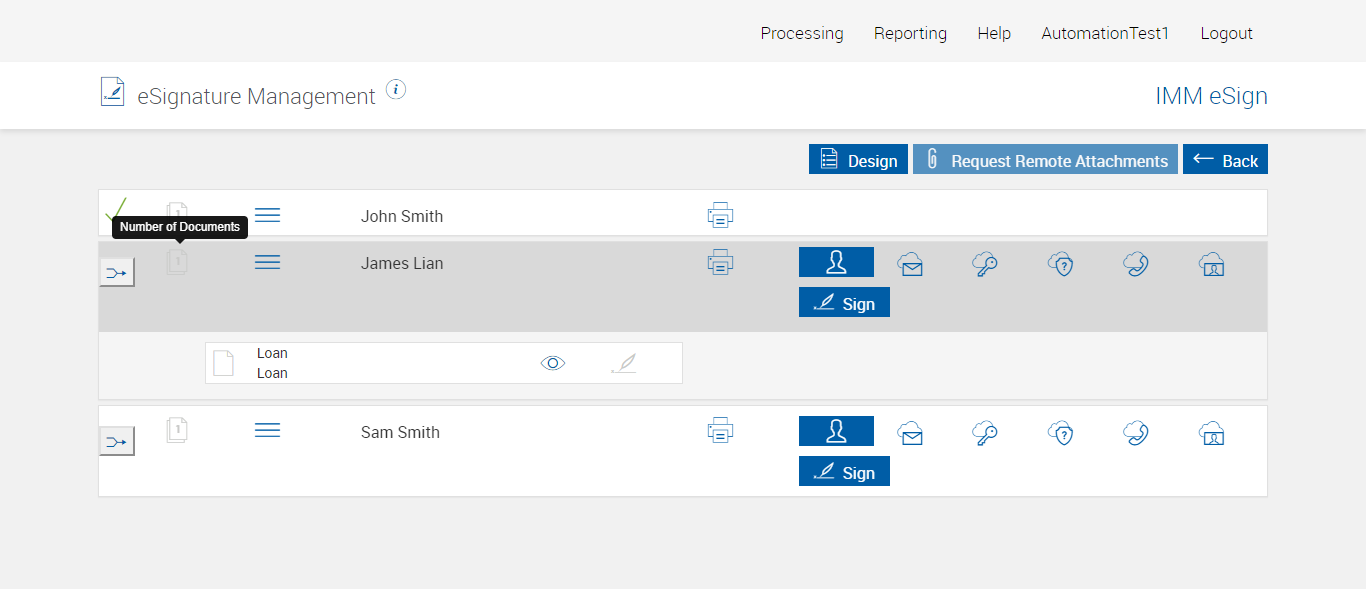Click the phone cloud icon for Sam Smith
The height and width of the screenshot is (589, 1366).
(x=1136, y=433)
